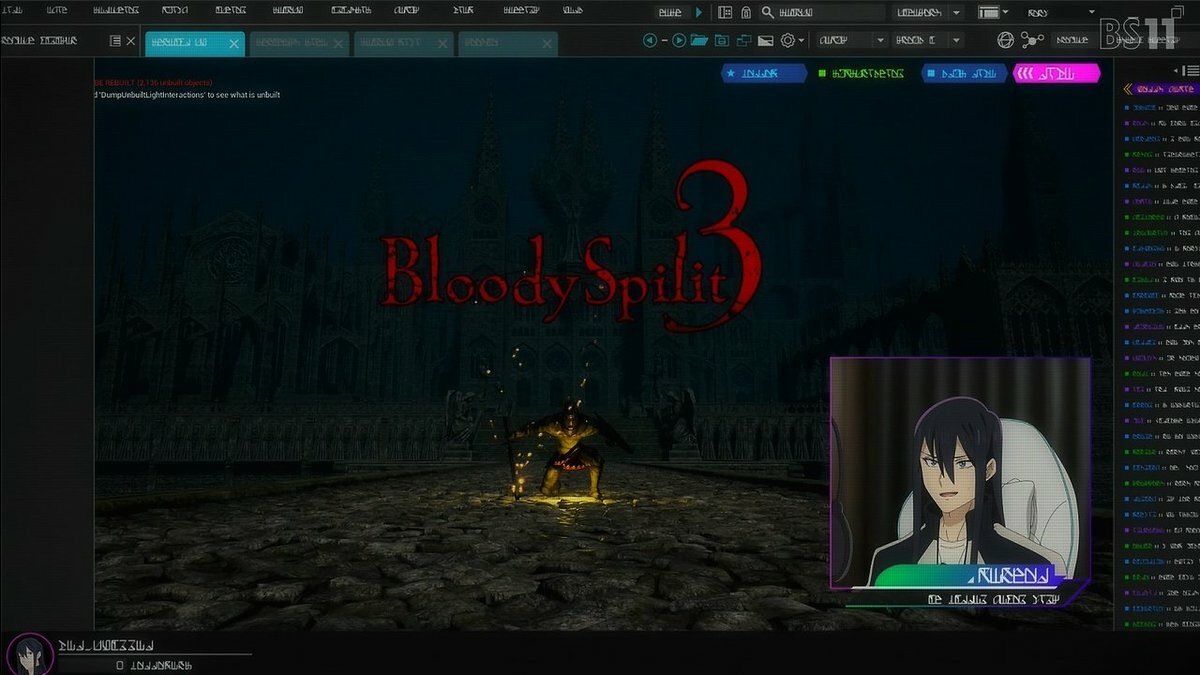This screenshot has width=1200, height=675.
Task: Click the node graph icon beside the globe
Action: pos(1032,41)
